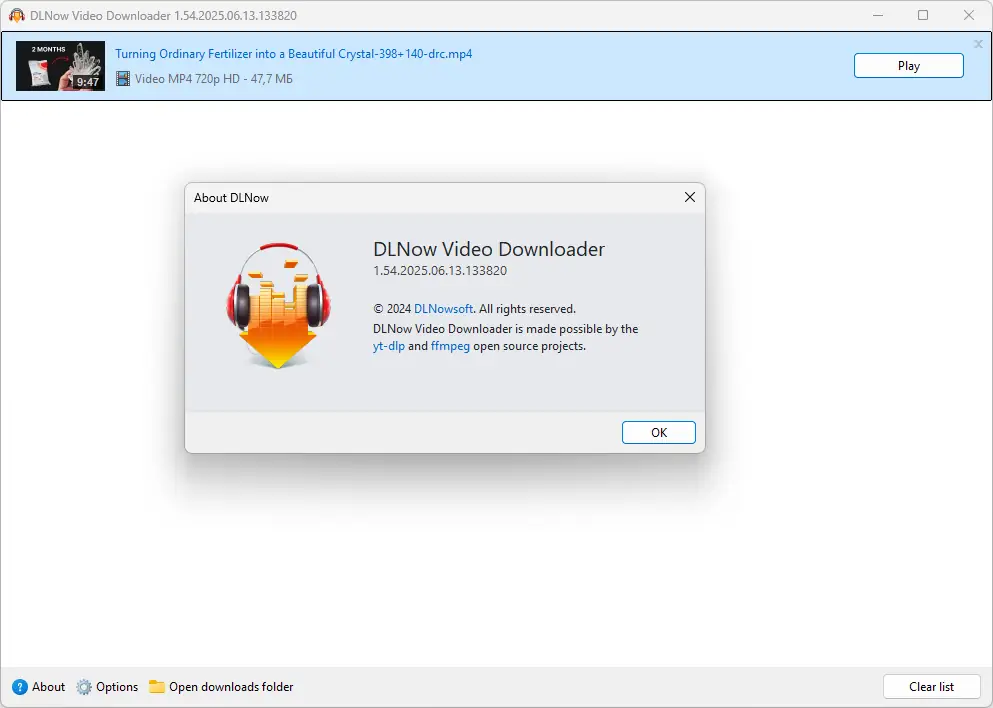This screenshot has width=993, height=708.
Task: Click the 2 MONTHS badge on the thumbnail
Action: point(47,47)
